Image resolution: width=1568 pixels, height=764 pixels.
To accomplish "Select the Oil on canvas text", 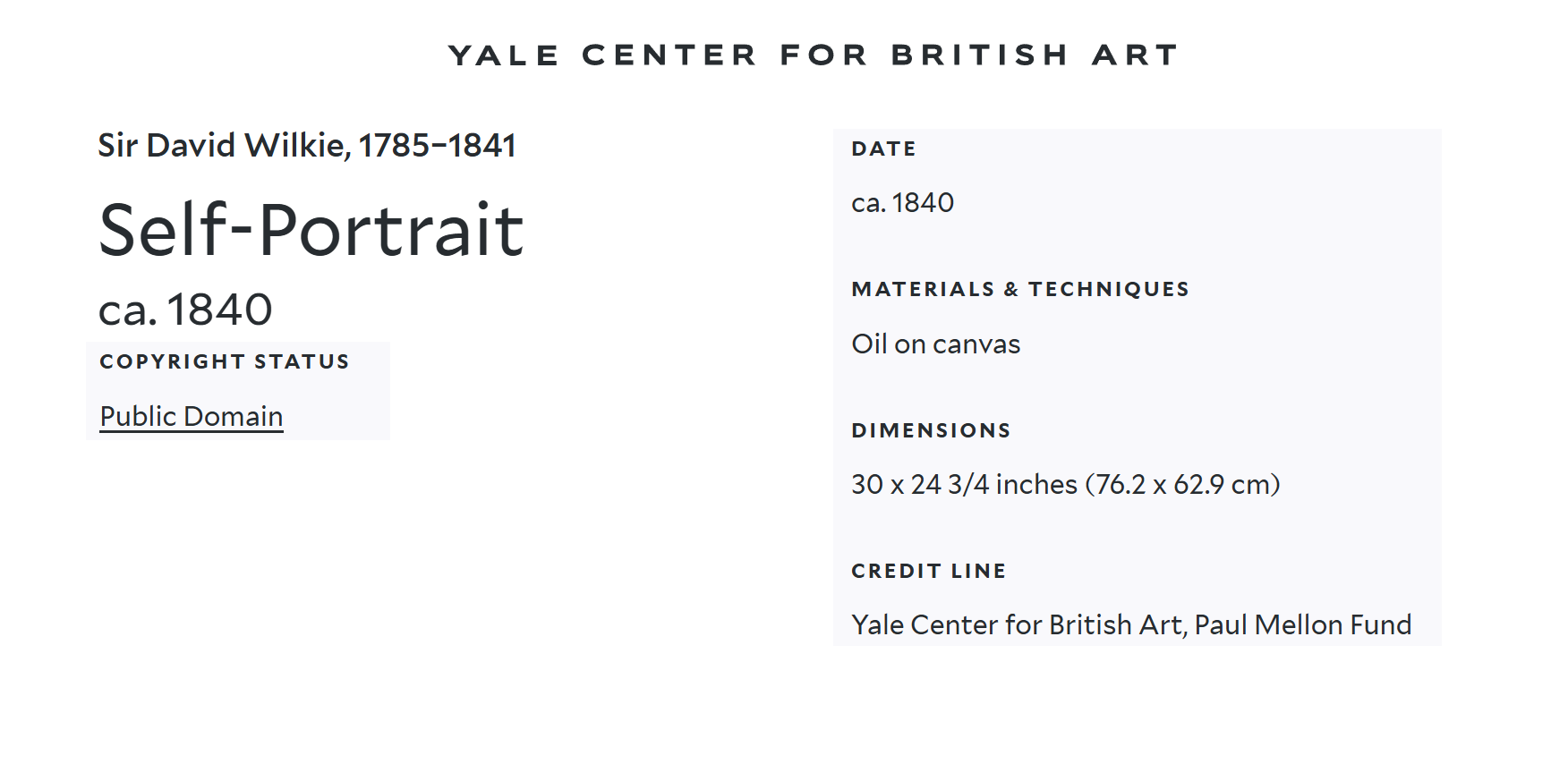I will [936, 344].
